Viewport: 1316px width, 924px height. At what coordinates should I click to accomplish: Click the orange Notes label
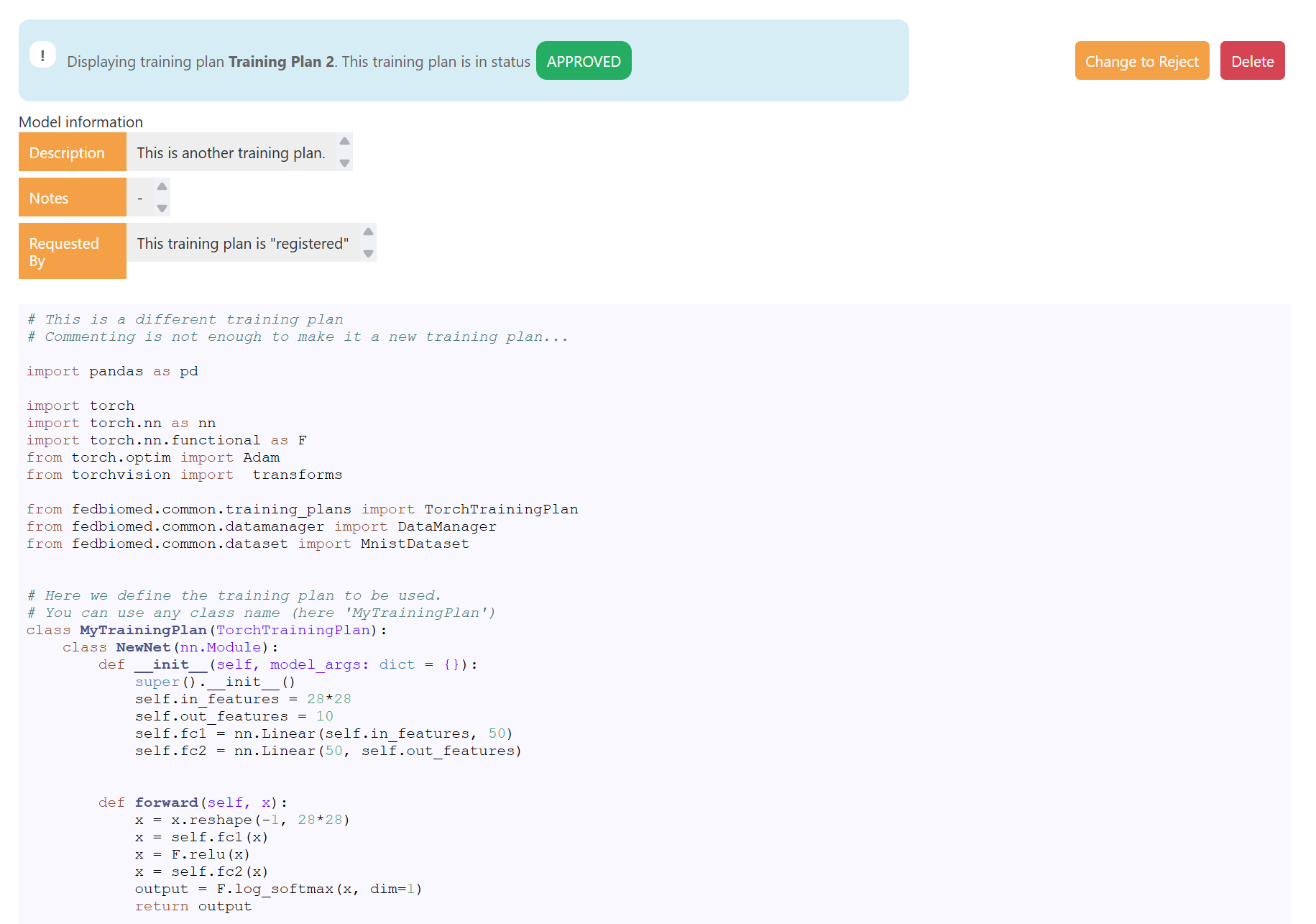pyautogui.click(x=73, y=197)
